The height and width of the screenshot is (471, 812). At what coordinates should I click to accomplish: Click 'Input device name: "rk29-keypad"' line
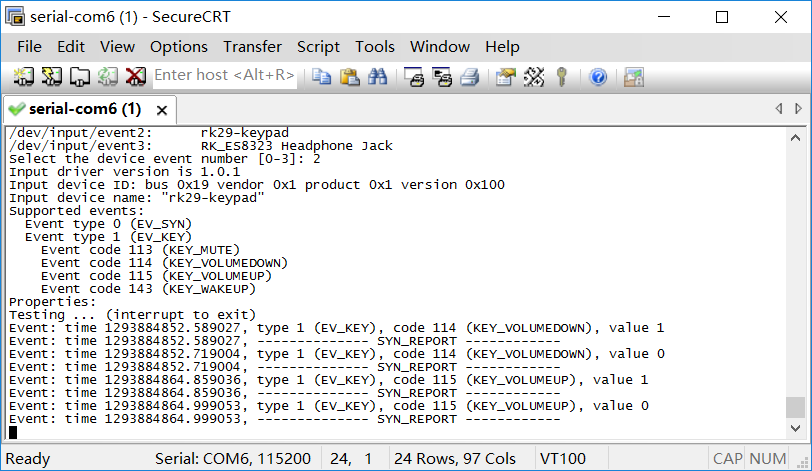click(x=136, y=198)
